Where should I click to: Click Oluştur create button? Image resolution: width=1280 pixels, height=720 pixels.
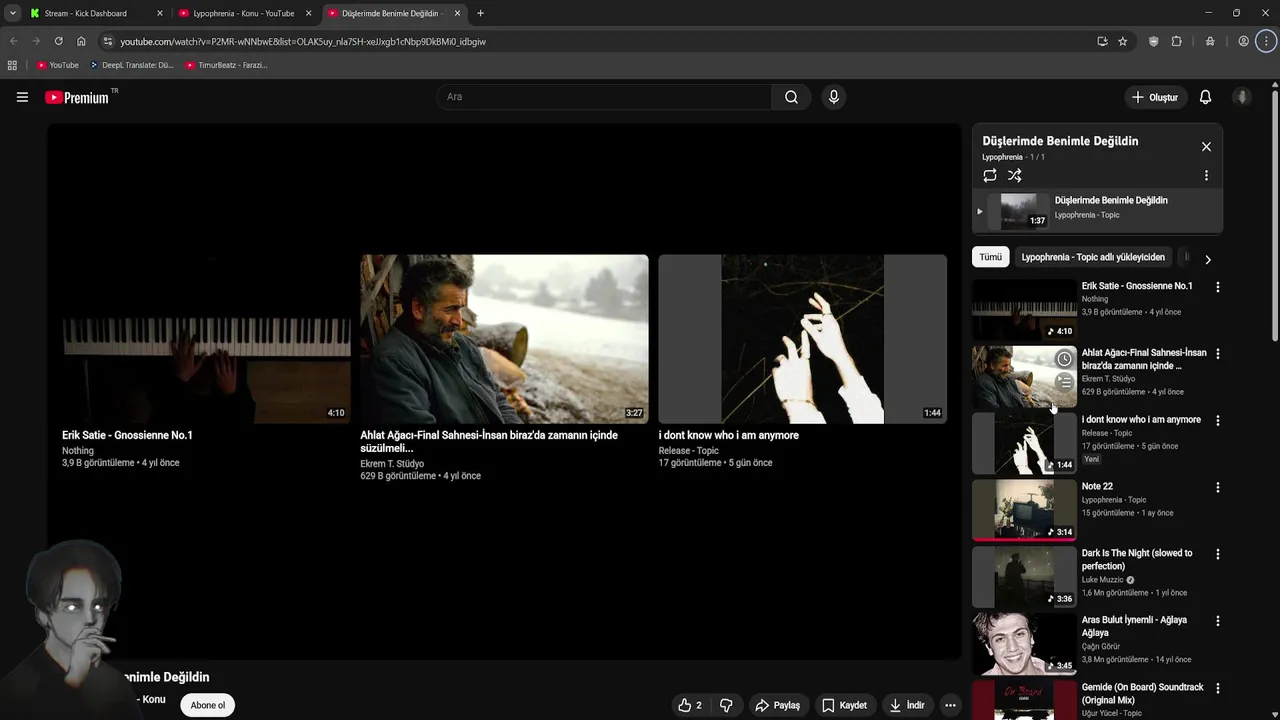tap(1154, 97)
